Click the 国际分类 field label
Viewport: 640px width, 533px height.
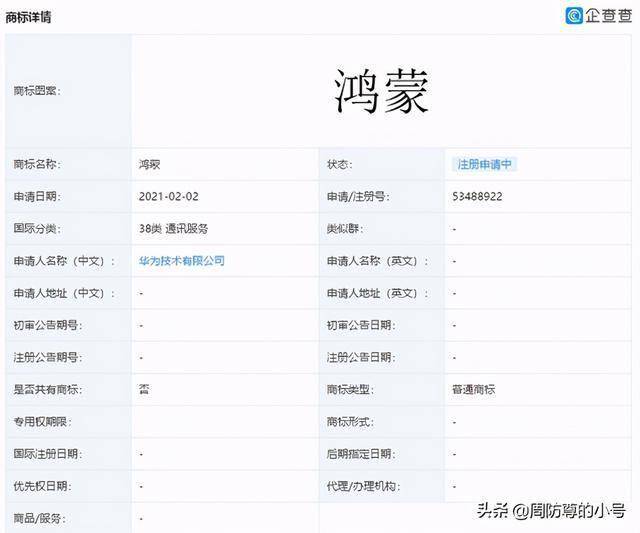pyautogui.click(x=36, y=229)
